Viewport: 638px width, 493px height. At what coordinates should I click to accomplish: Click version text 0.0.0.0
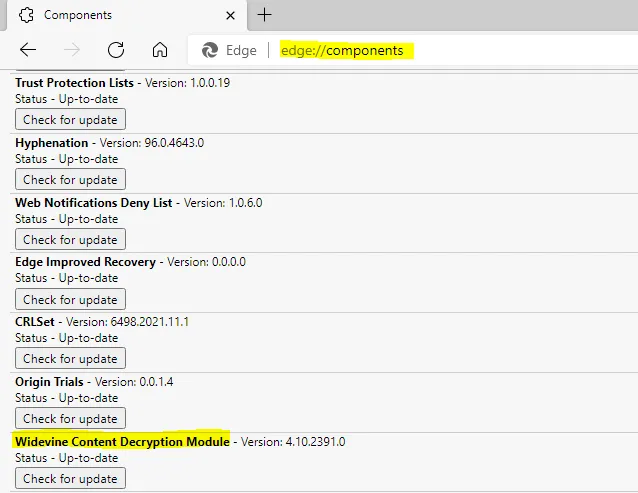pos(229,262)
